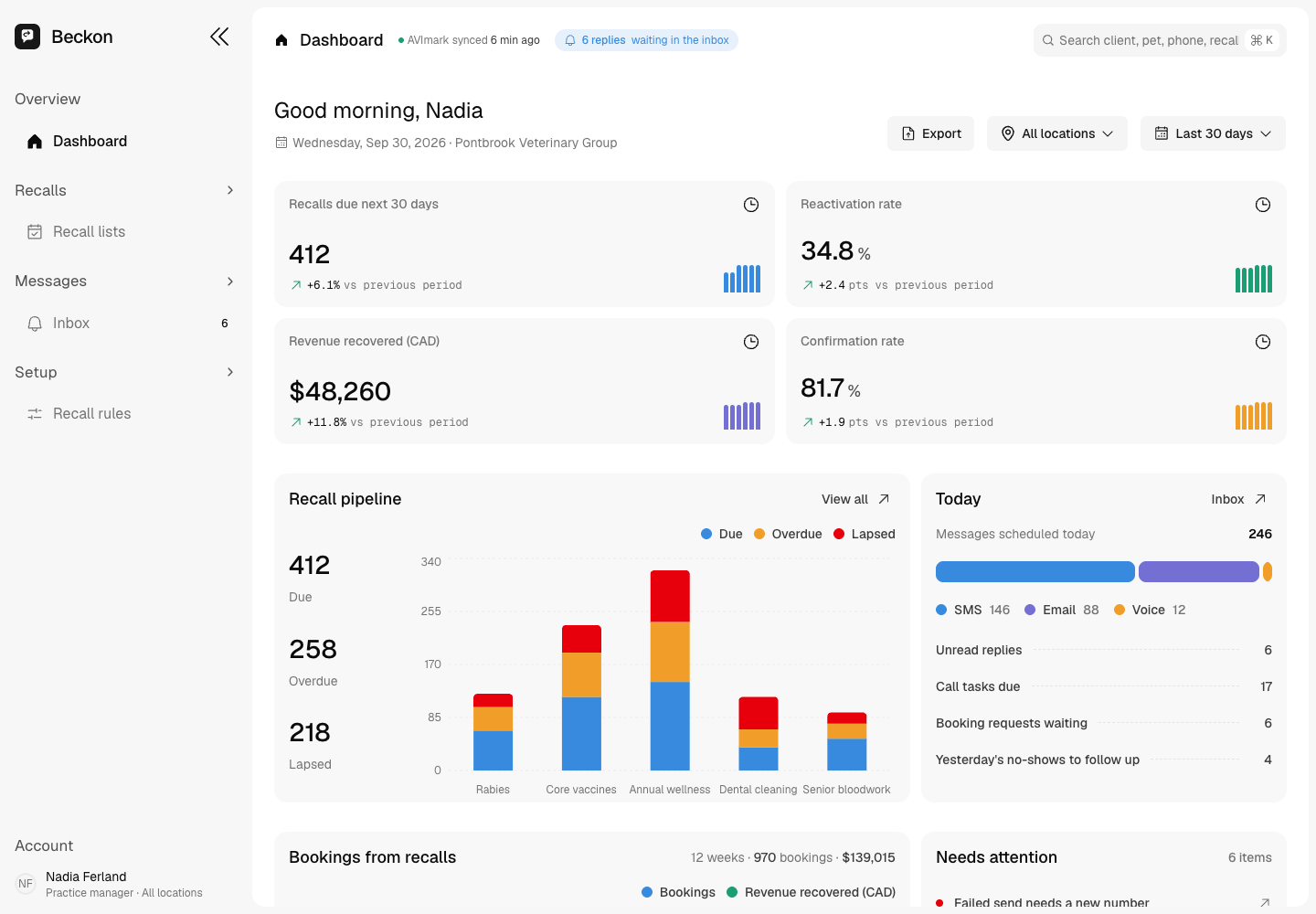
Task: Open the Failed send item arrow icon
Action: tap(1265, 902)
